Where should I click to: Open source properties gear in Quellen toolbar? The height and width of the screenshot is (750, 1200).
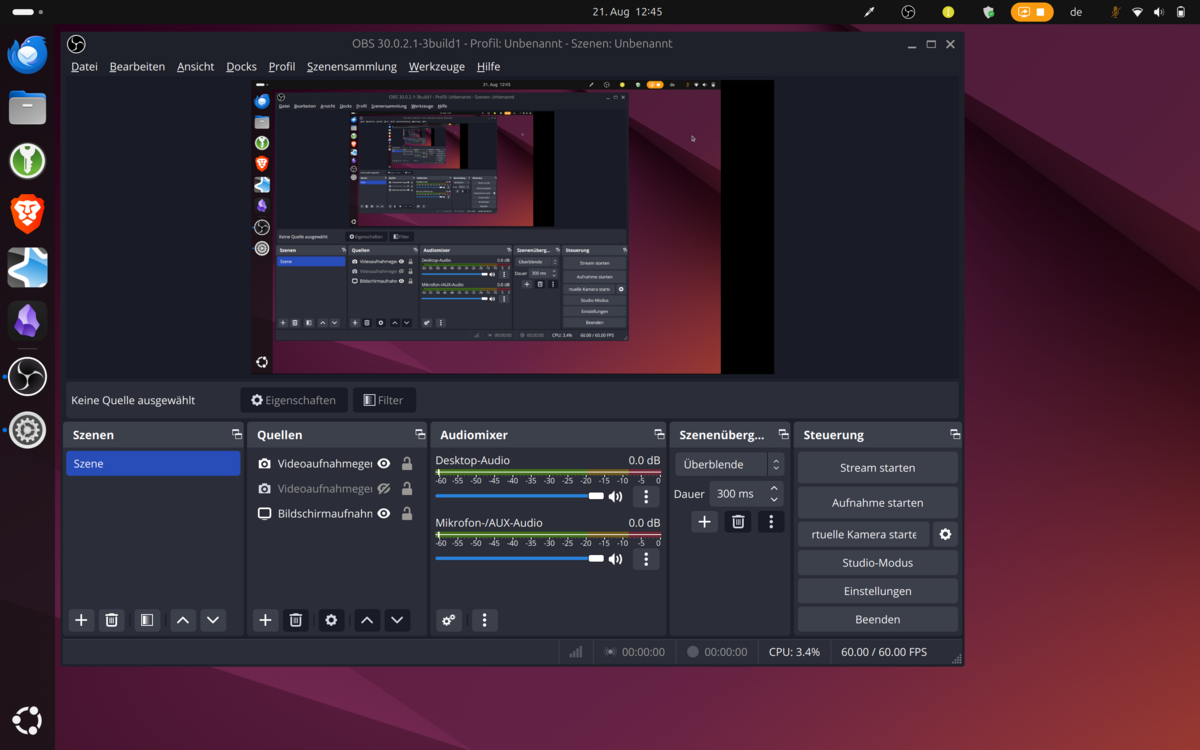coord(331,620)
